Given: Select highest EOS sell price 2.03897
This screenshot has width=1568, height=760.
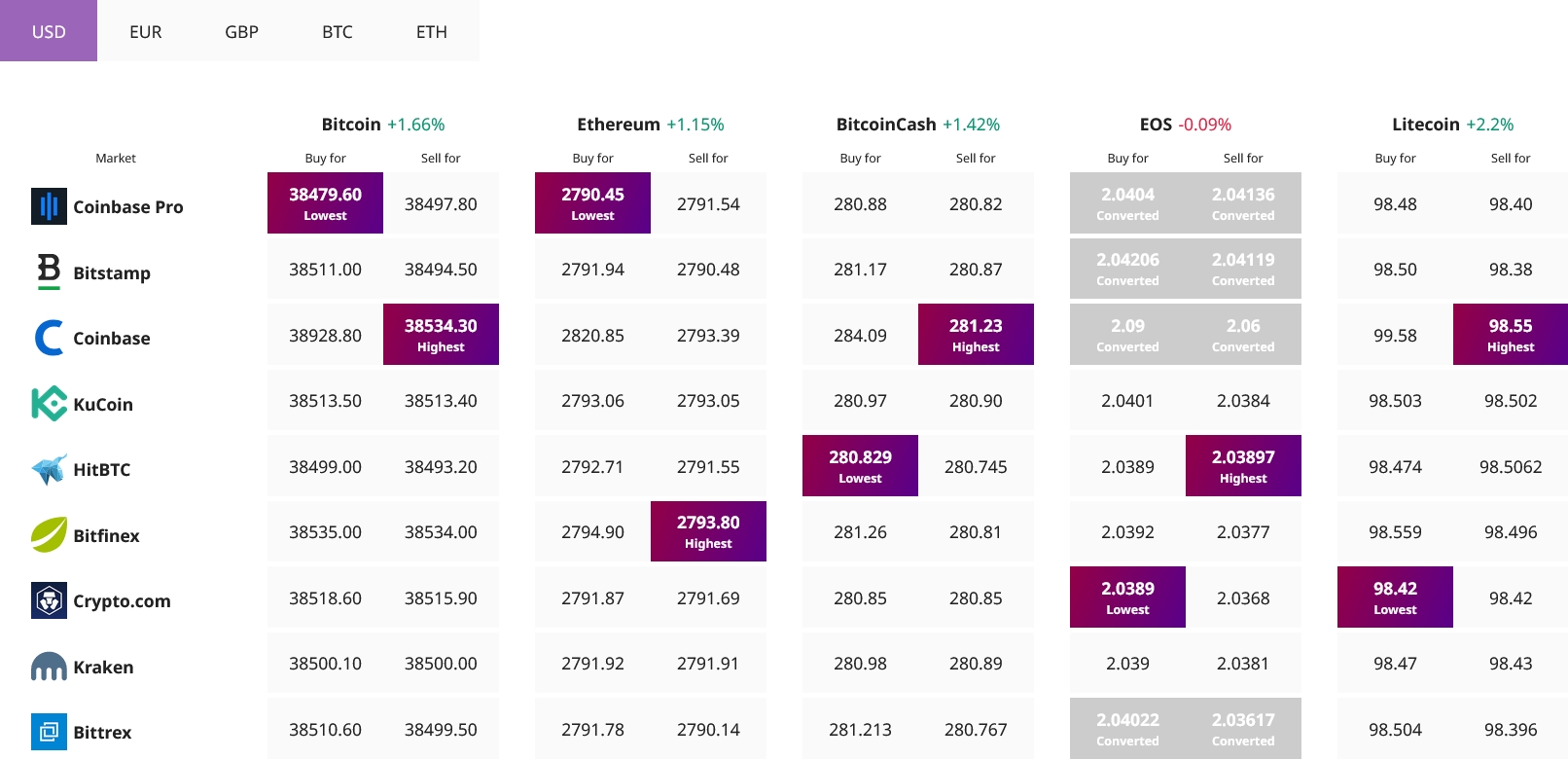Looking at the screenshot, I should pyautogui.click(x=1243, y=466).
